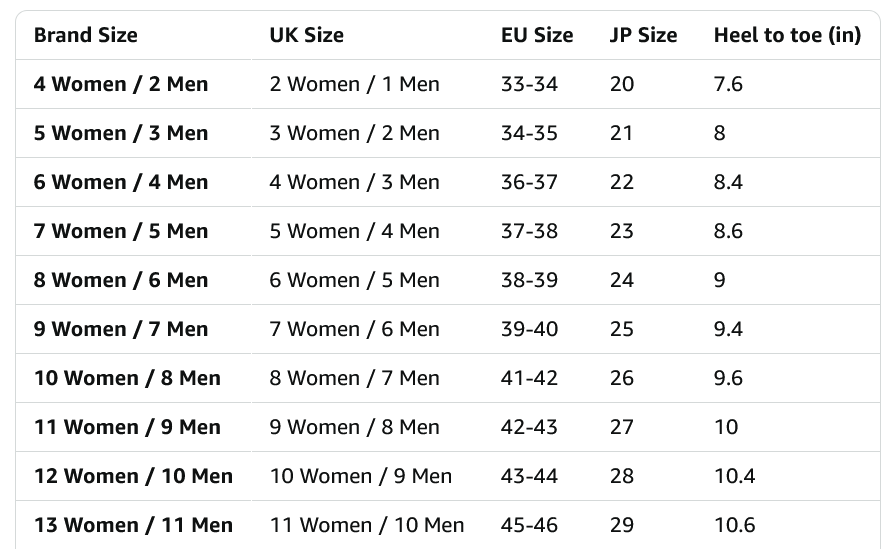Select the 4 Women / 2 Men row label

tap(121, 84)
